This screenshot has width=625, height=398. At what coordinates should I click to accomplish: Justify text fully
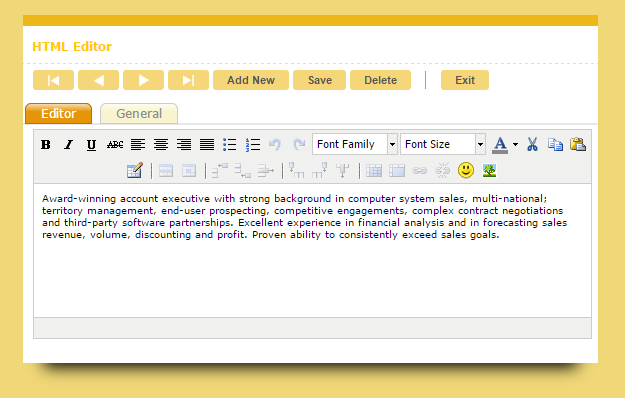coord(207,144)
